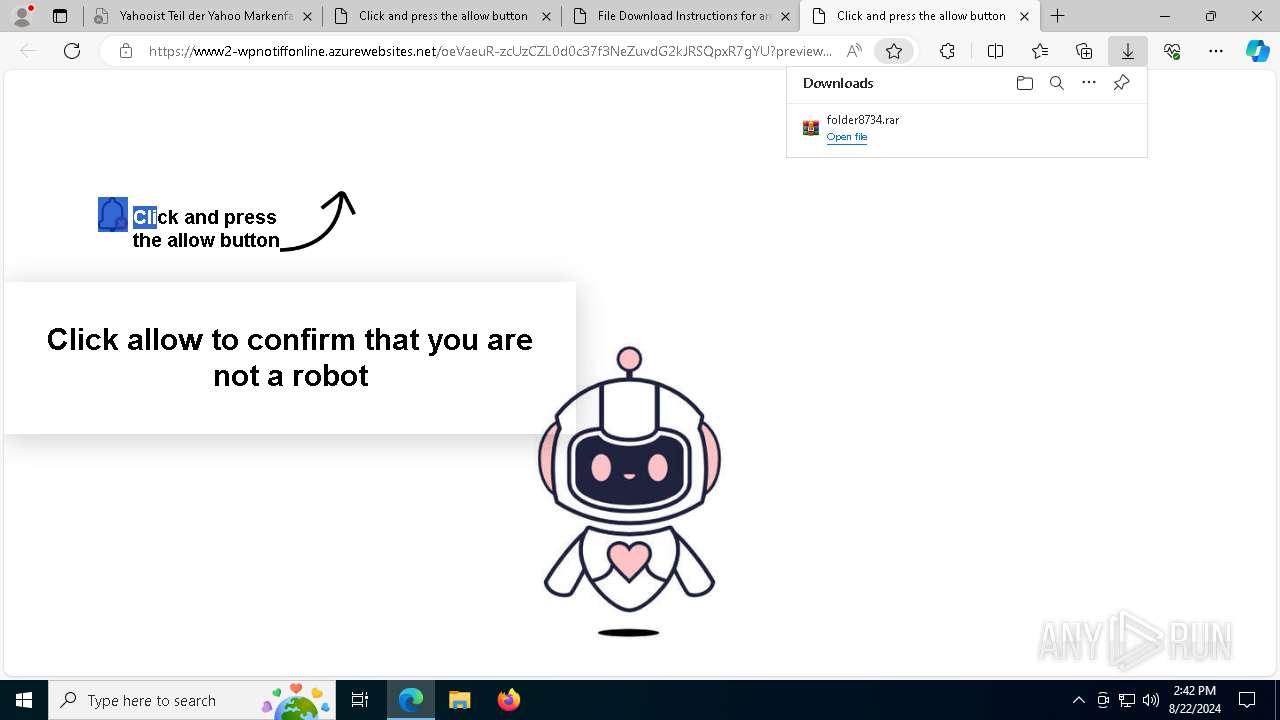The image size is (1280, 720).
Task: Activate Read aloud icon in address bar
Action: pyautogui.click(x=854, y=51)
